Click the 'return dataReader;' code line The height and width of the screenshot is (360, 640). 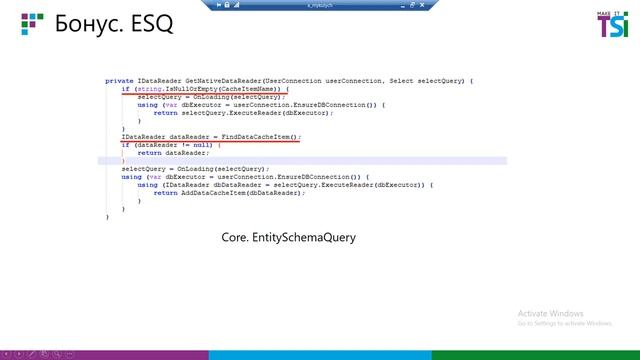(173, 153)
